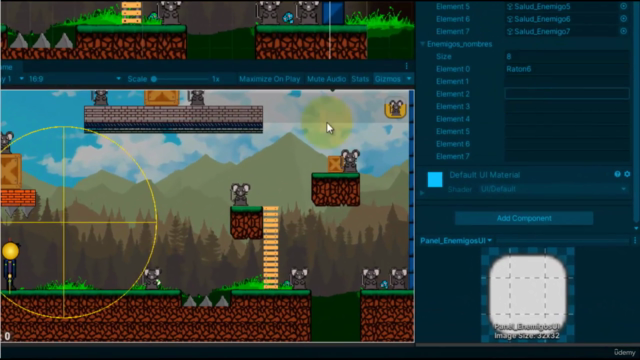Open the 16:9 aspect ratio dropdown
The width and height of the screenshot is (640, 360).
pyautogui.click(x=75, y=79)
